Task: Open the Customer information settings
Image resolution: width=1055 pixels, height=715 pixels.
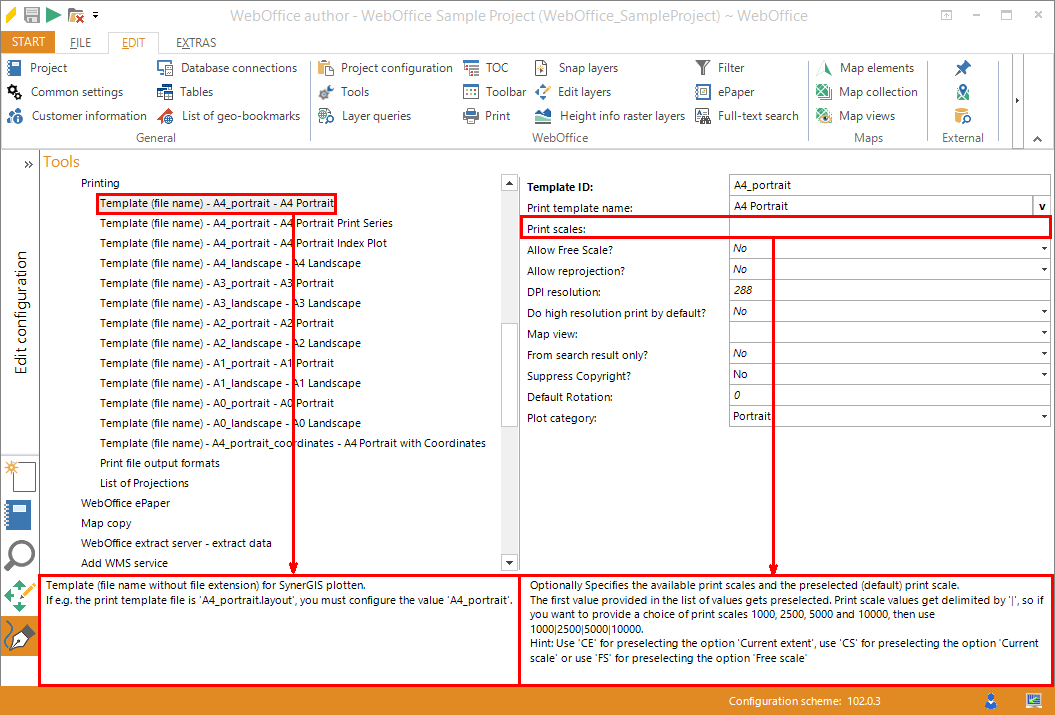Action: tap(76, 115)
